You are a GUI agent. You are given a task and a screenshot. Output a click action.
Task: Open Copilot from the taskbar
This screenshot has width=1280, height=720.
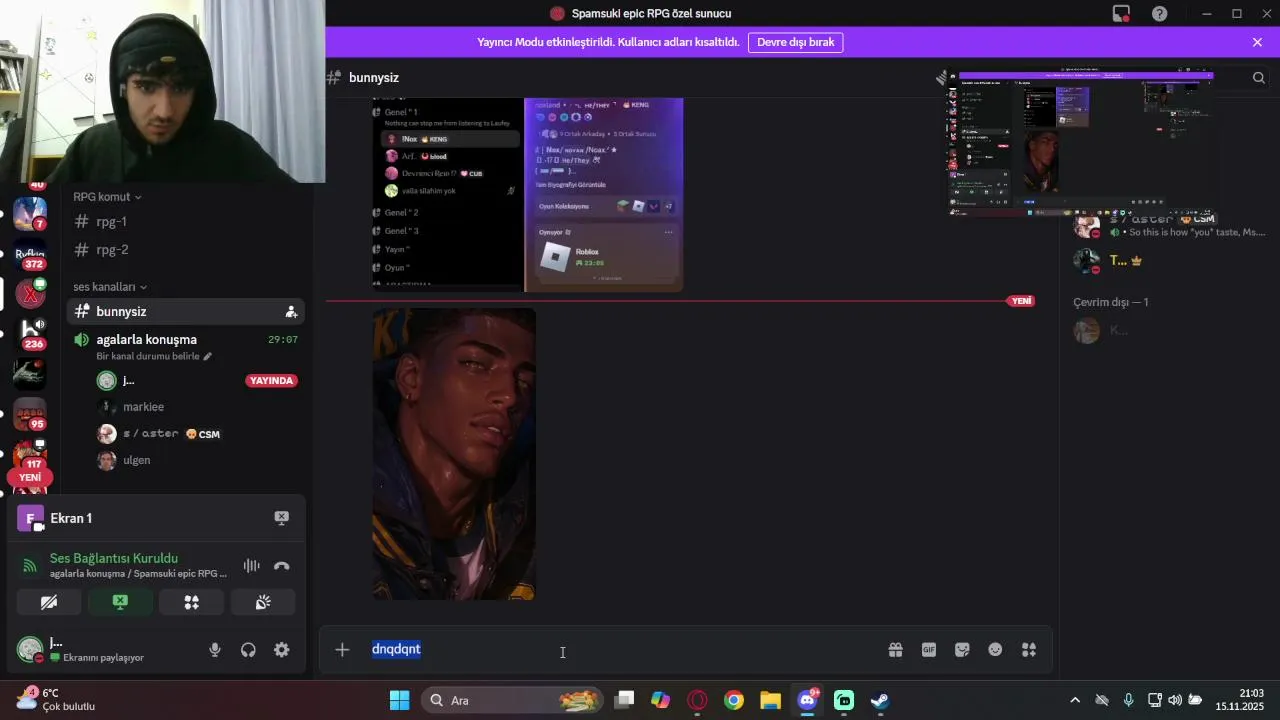(x=661, y=700)
